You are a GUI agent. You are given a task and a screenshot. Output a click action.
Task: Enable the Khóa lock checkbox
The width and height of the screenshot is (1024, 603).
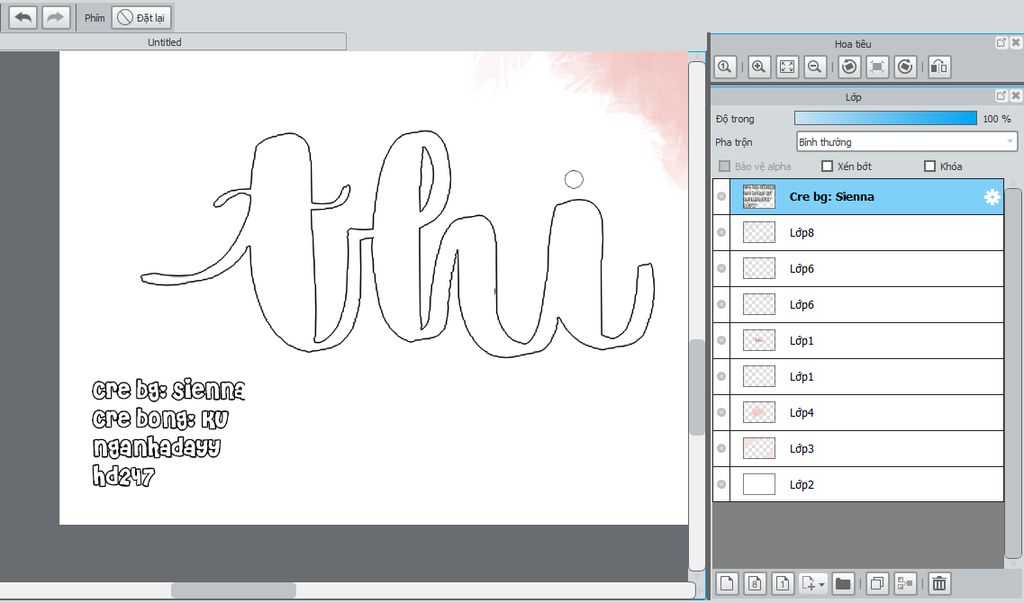(x=930, y=167)
